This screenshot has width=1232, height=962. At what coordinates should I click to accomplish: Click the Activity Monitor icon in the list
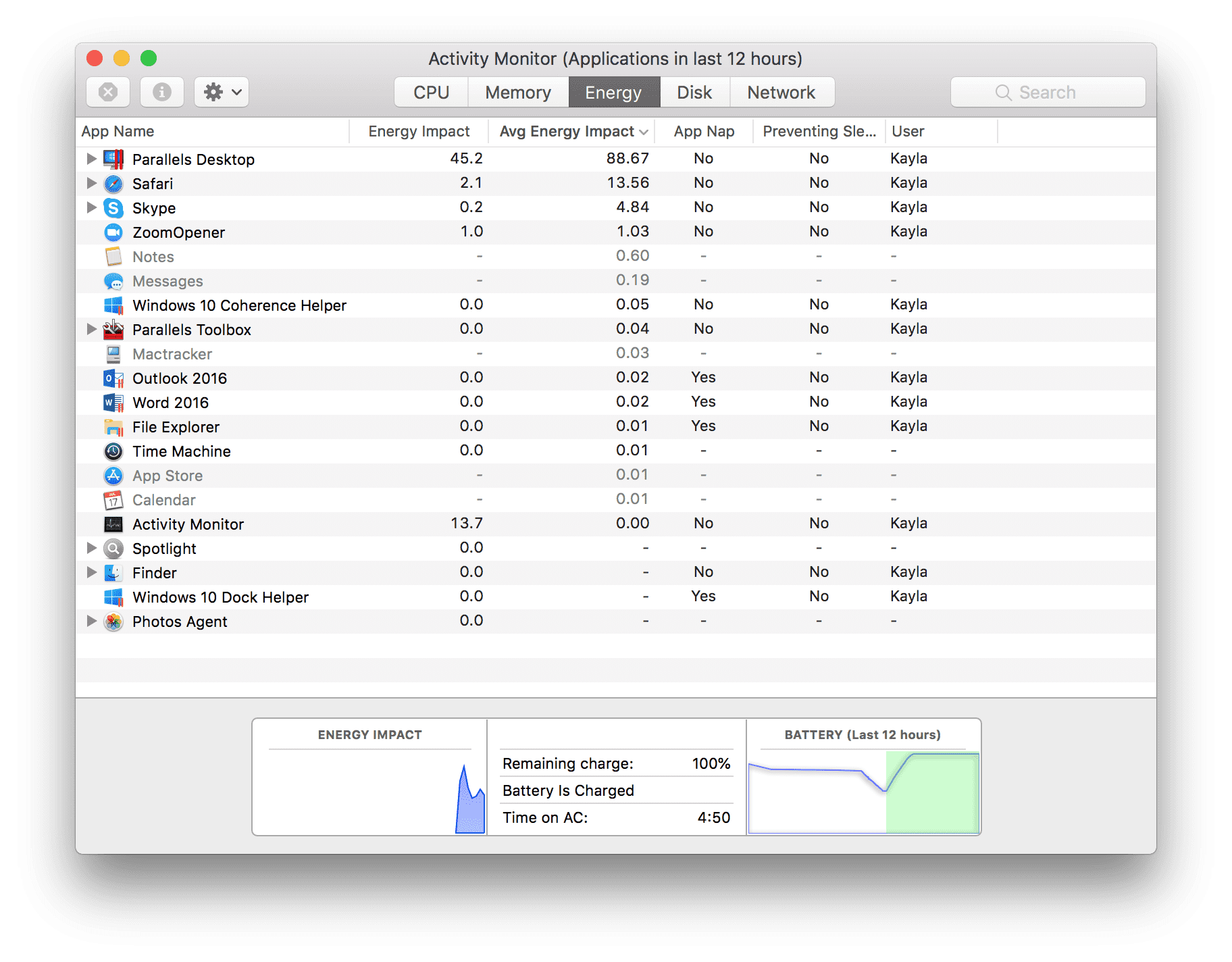coord(113,524)
